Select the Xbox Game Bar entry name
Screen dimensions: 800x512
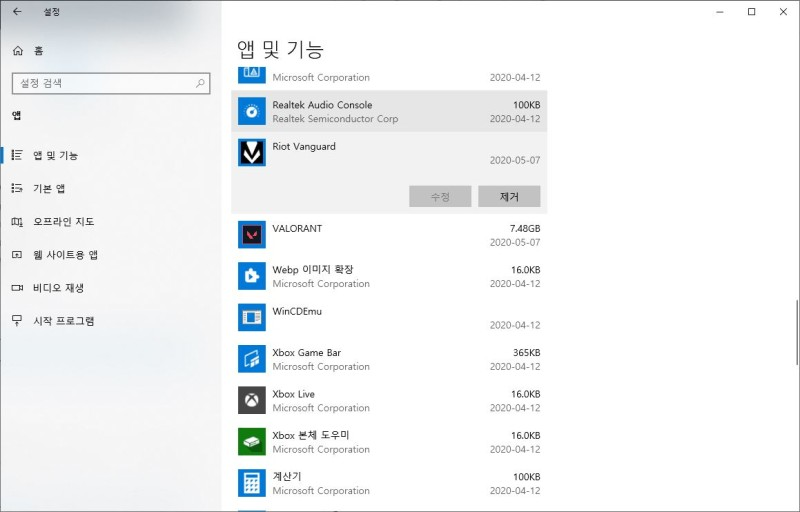tap(307, 352)
